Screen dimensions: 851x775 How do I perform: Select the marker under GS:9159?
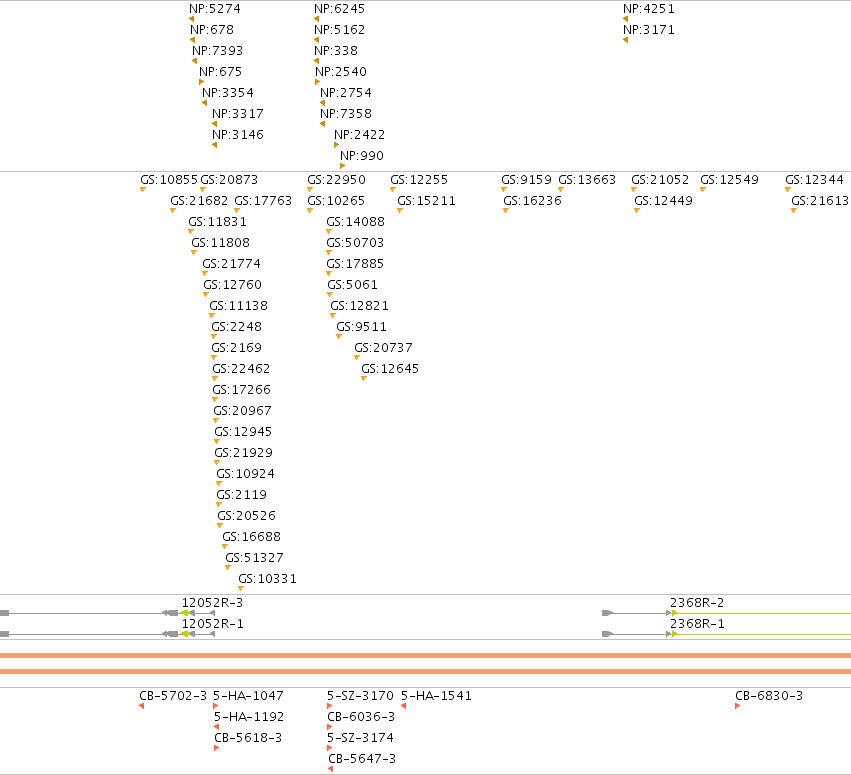504,189
